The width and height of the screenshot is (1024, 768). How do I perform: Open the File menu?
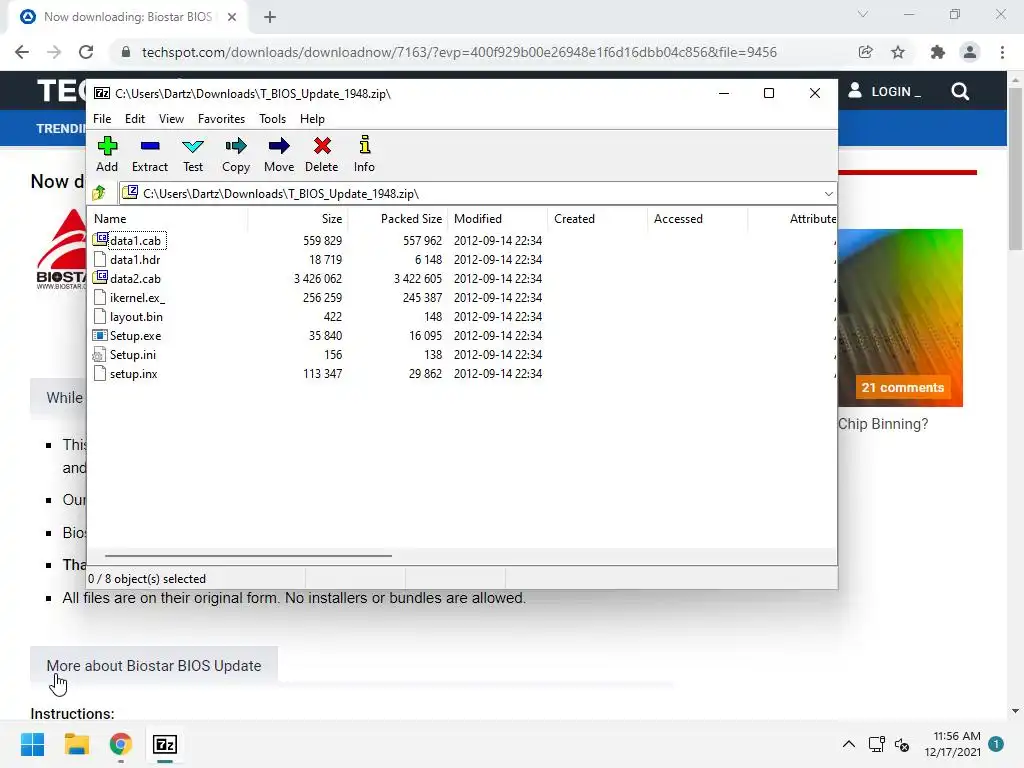(x=102, y=119)
